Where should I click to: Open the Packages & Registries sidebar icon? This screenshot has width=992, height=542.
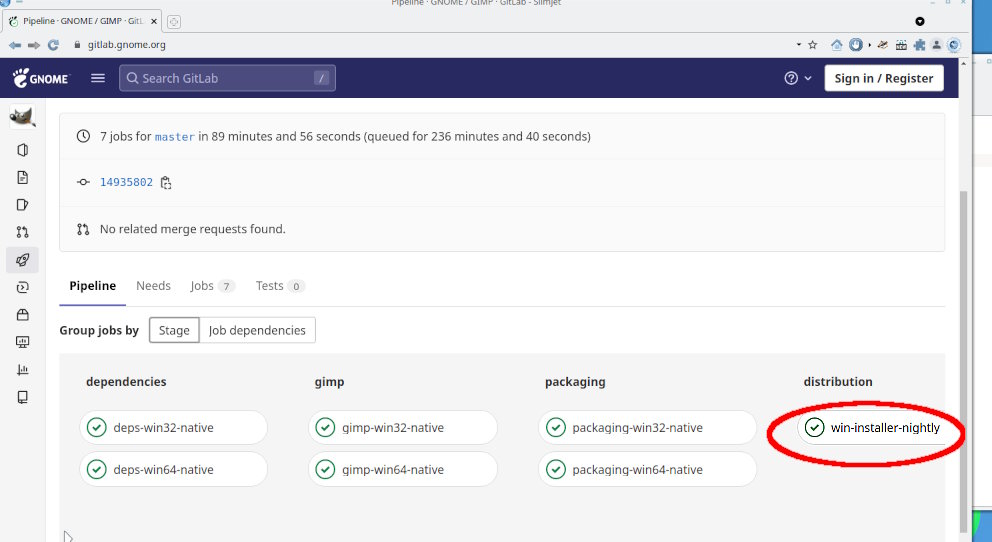[x=23, y=315]
